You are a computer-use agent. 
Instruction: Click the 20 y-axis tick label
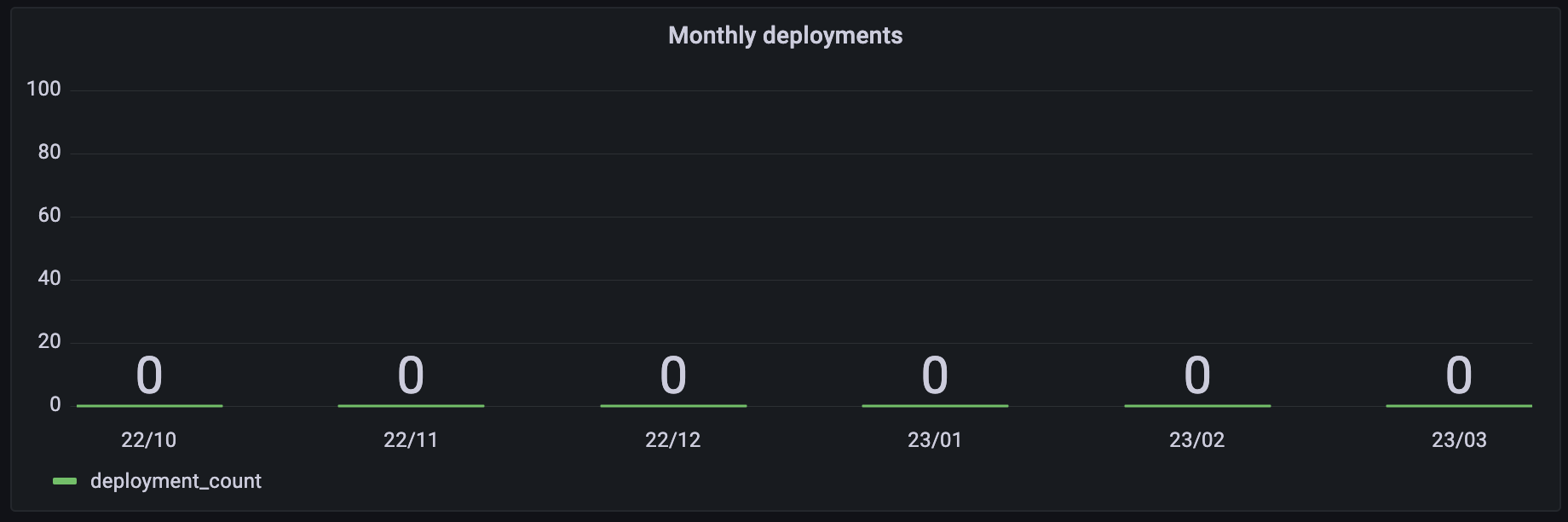tap(49, 341)
